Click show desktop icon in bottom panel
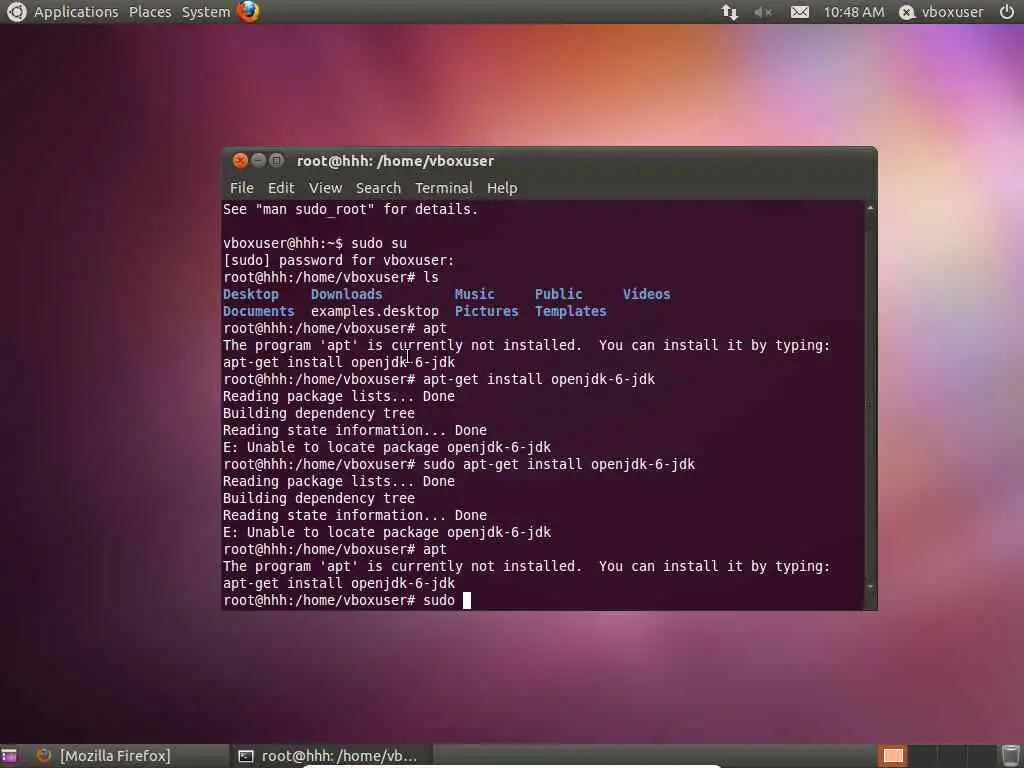 (9, 756)
